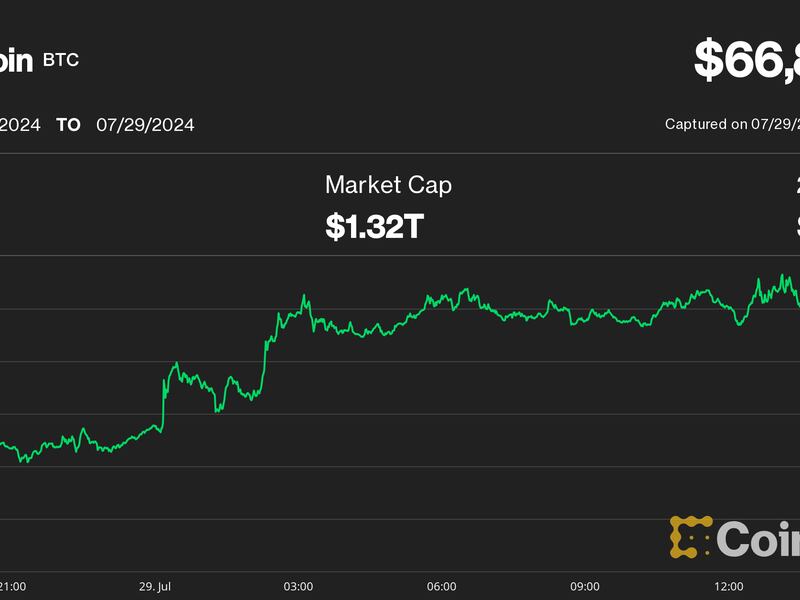The height and width of the screenshot is (600, 800).
Task: Select the 07/29/2024 end date
Action: (x=145, y=125)
